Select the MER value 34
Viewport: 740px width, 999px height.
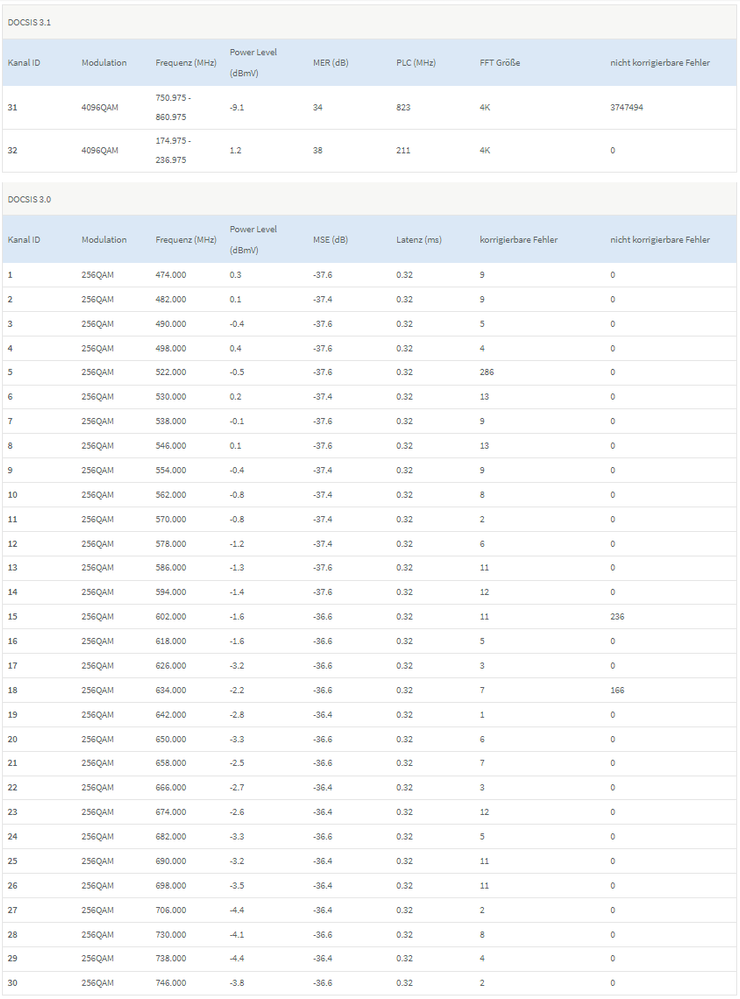pos(317,107)
